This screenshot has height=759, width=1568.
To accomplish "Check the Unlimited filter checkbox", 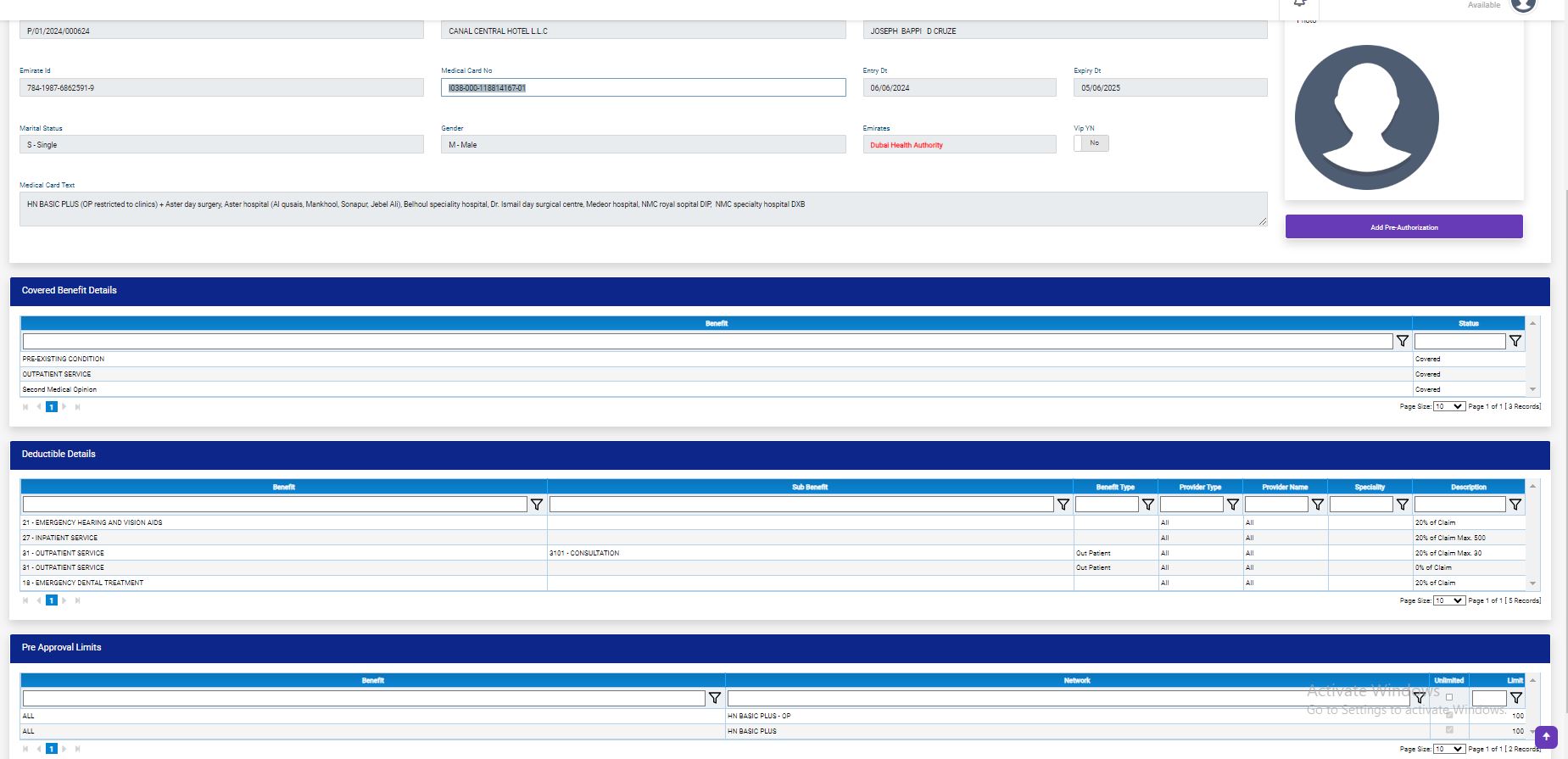I will [x=1449, y=697].
